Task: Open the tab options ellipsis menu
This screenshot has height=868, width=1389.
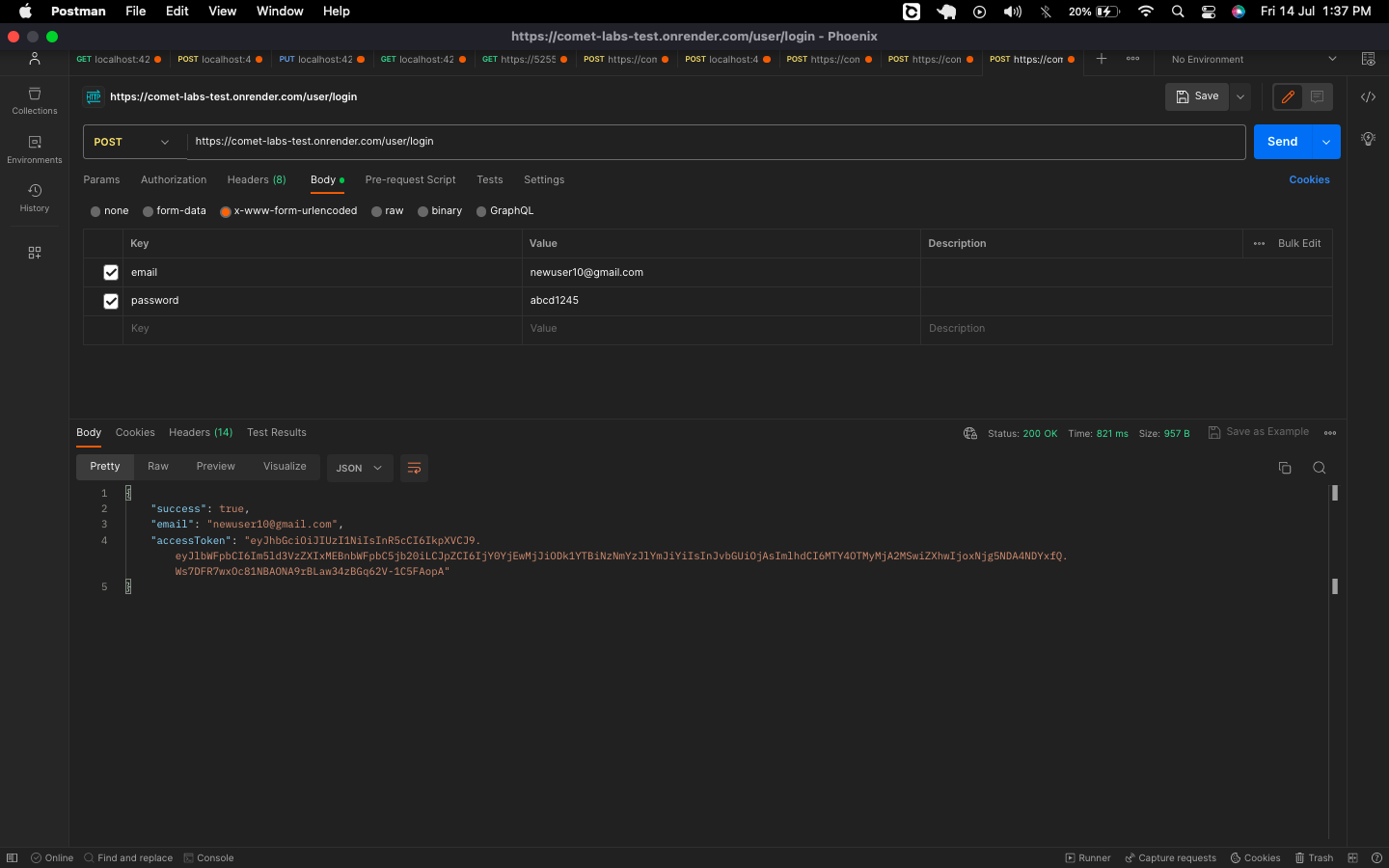Action: [1132, 59]
